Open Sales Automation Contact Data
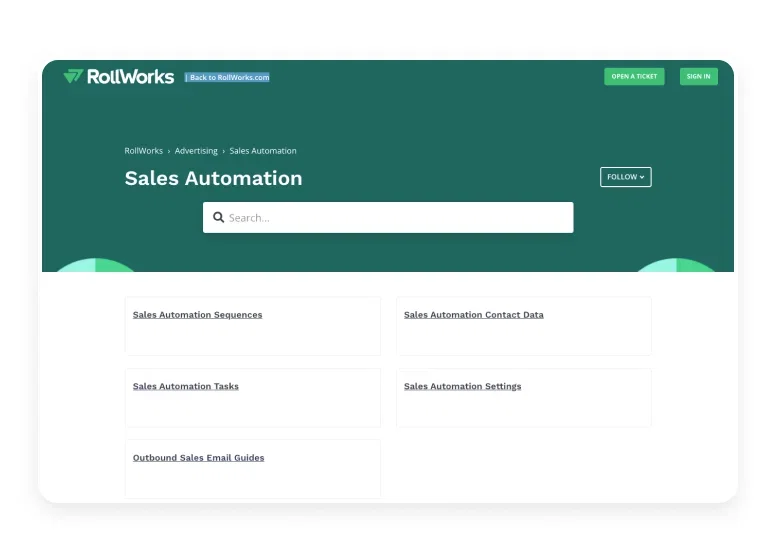The image size is (776, 559). pyautogui.click(x=474, y=315)
